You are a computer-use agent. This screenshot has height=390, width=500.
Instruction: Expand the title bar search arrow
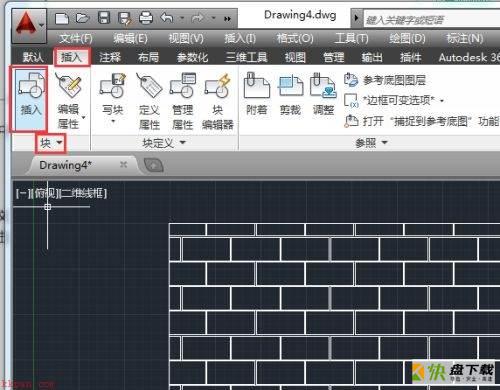click(x=356, y=18)
